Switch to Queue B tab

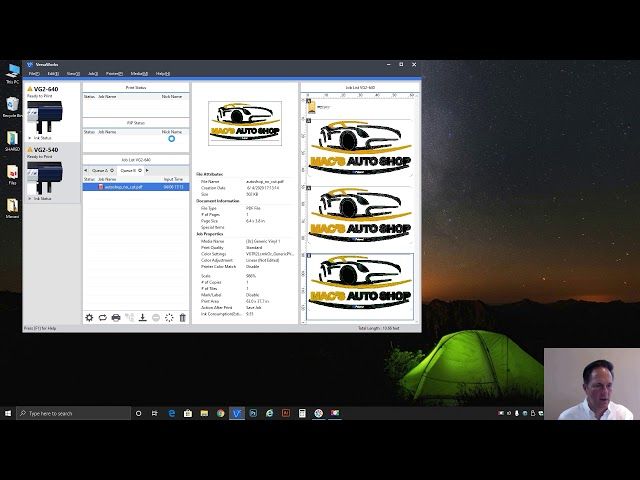click(x=128, y=170)
